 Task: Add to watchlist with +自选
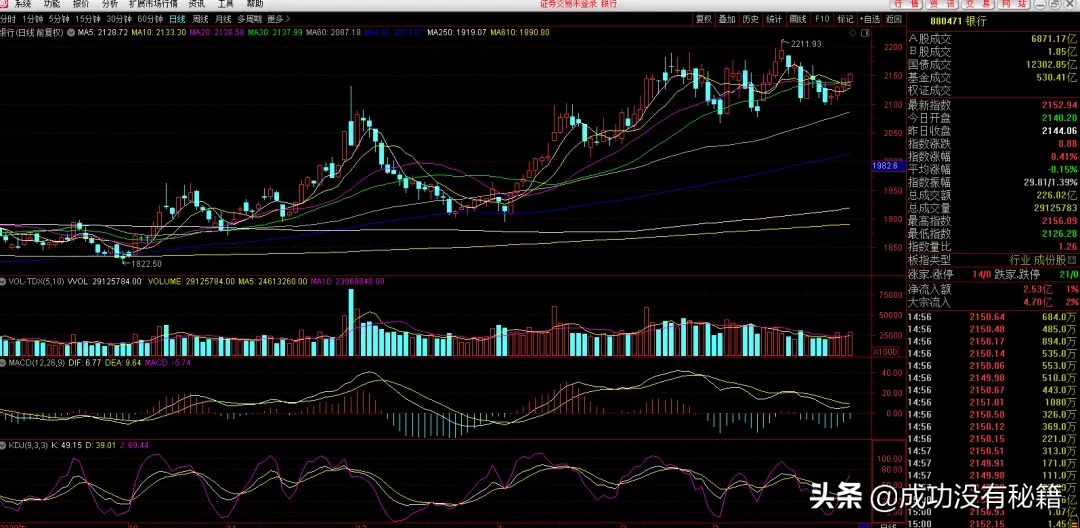pos(869,19)
